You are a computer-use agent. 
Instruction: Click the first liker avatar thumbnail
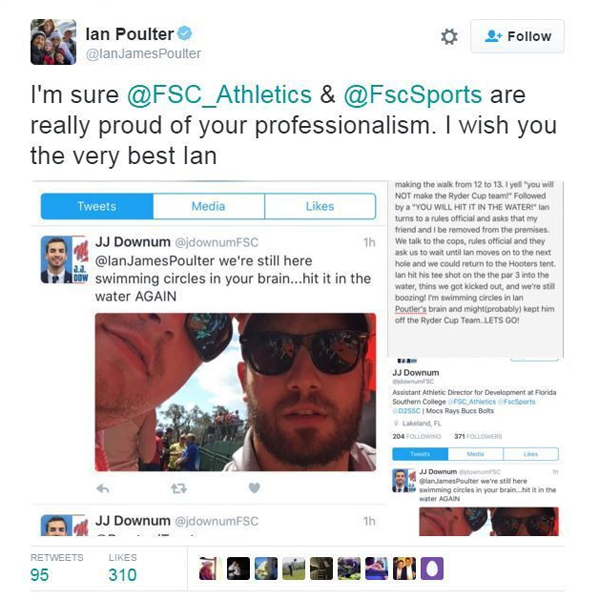[210, 569]
